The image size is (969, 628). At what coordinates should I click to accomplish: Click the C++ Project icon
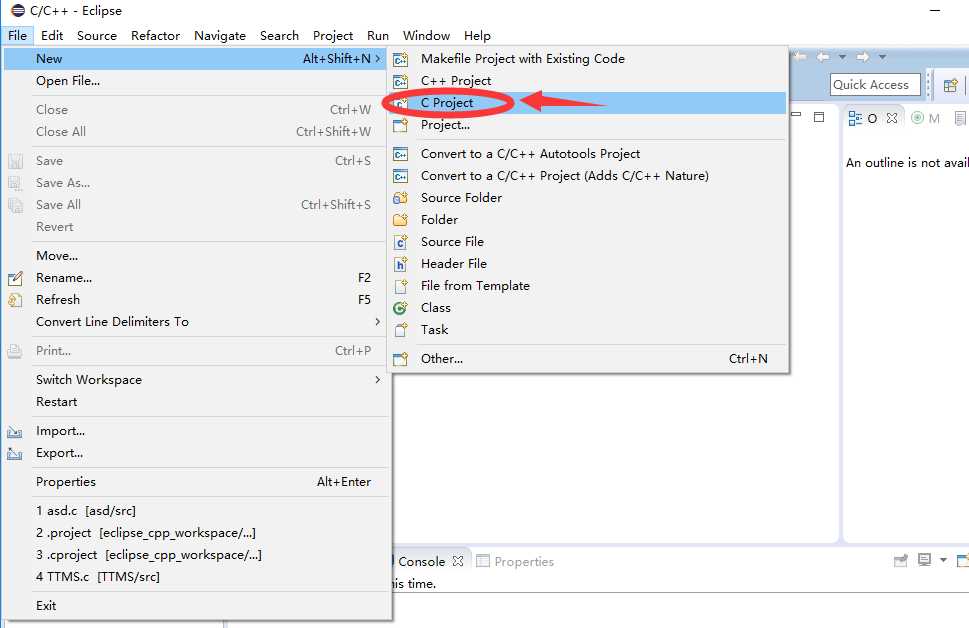coord(400,81)
